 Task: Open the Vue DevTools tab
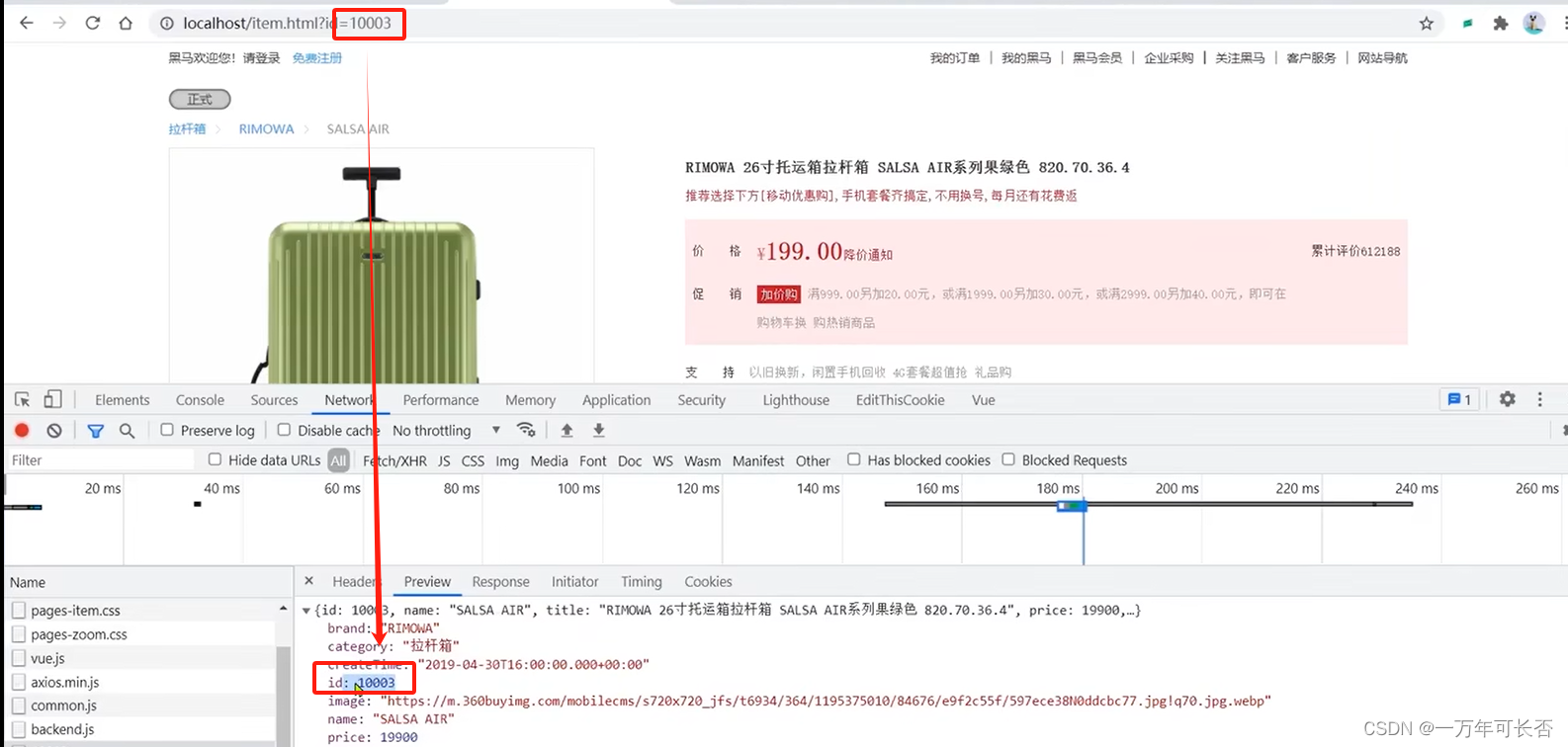[983, 400]
